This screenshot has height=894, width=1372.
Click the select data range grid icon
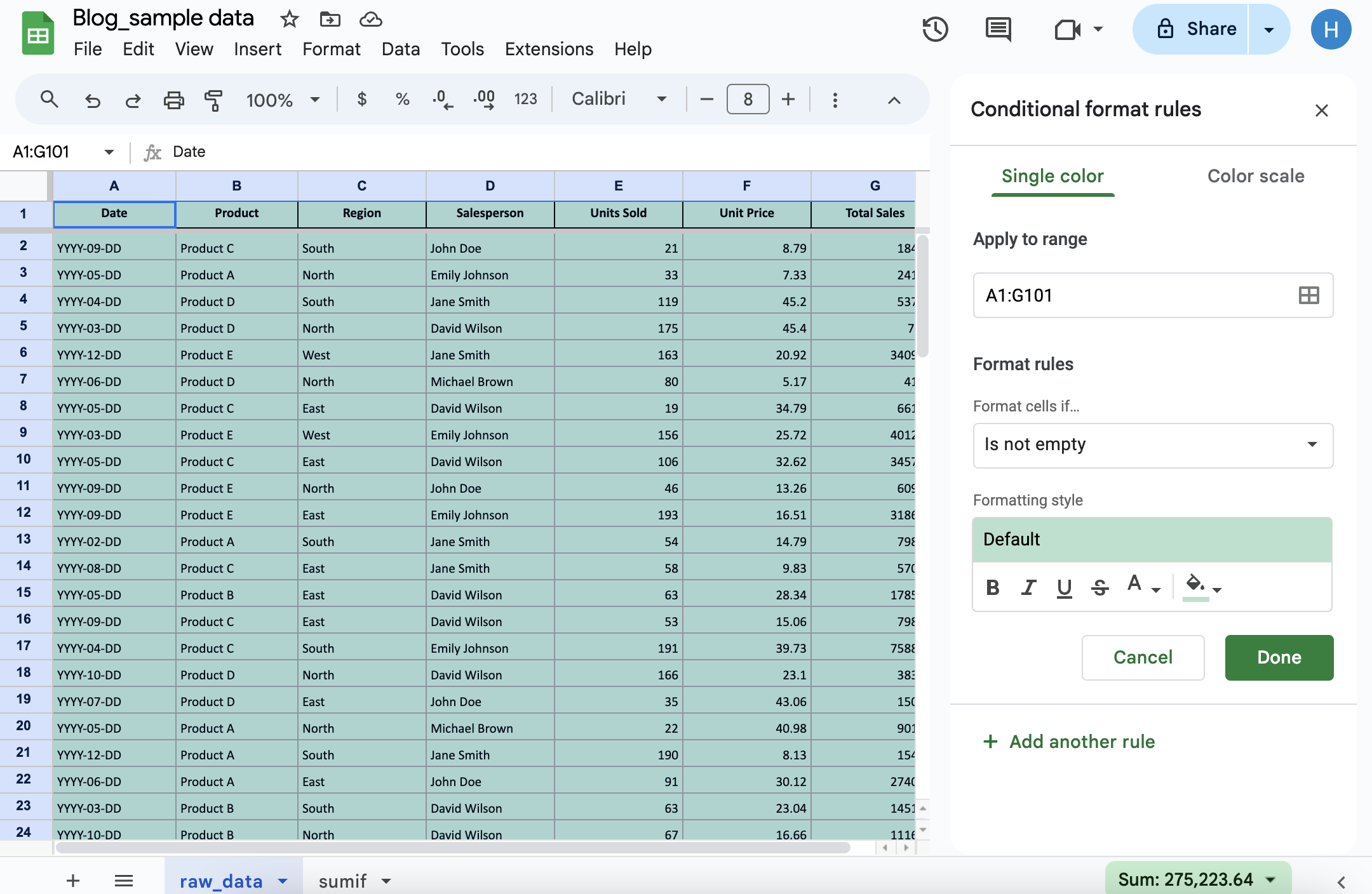[1308, 295]
